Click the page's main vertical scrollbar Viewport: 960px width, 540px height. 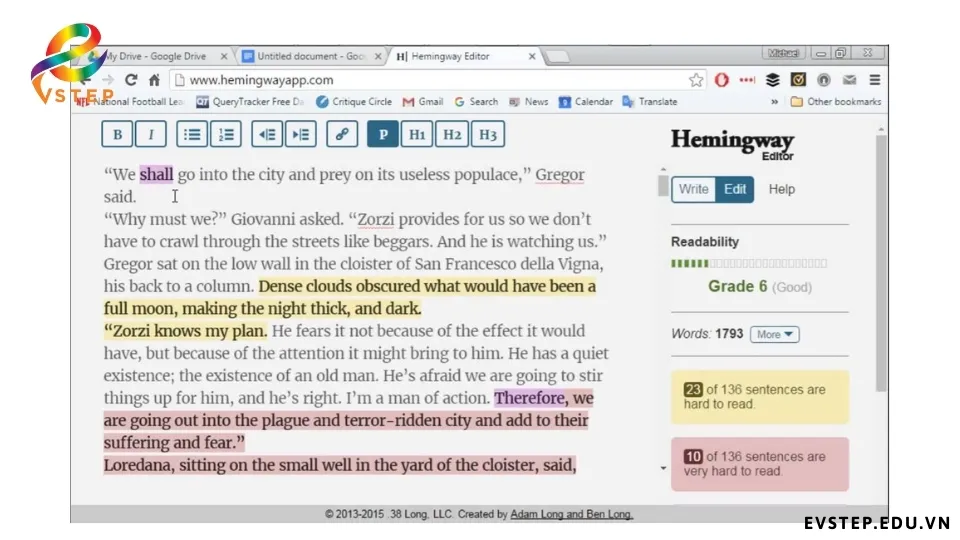tap(881, 263)
